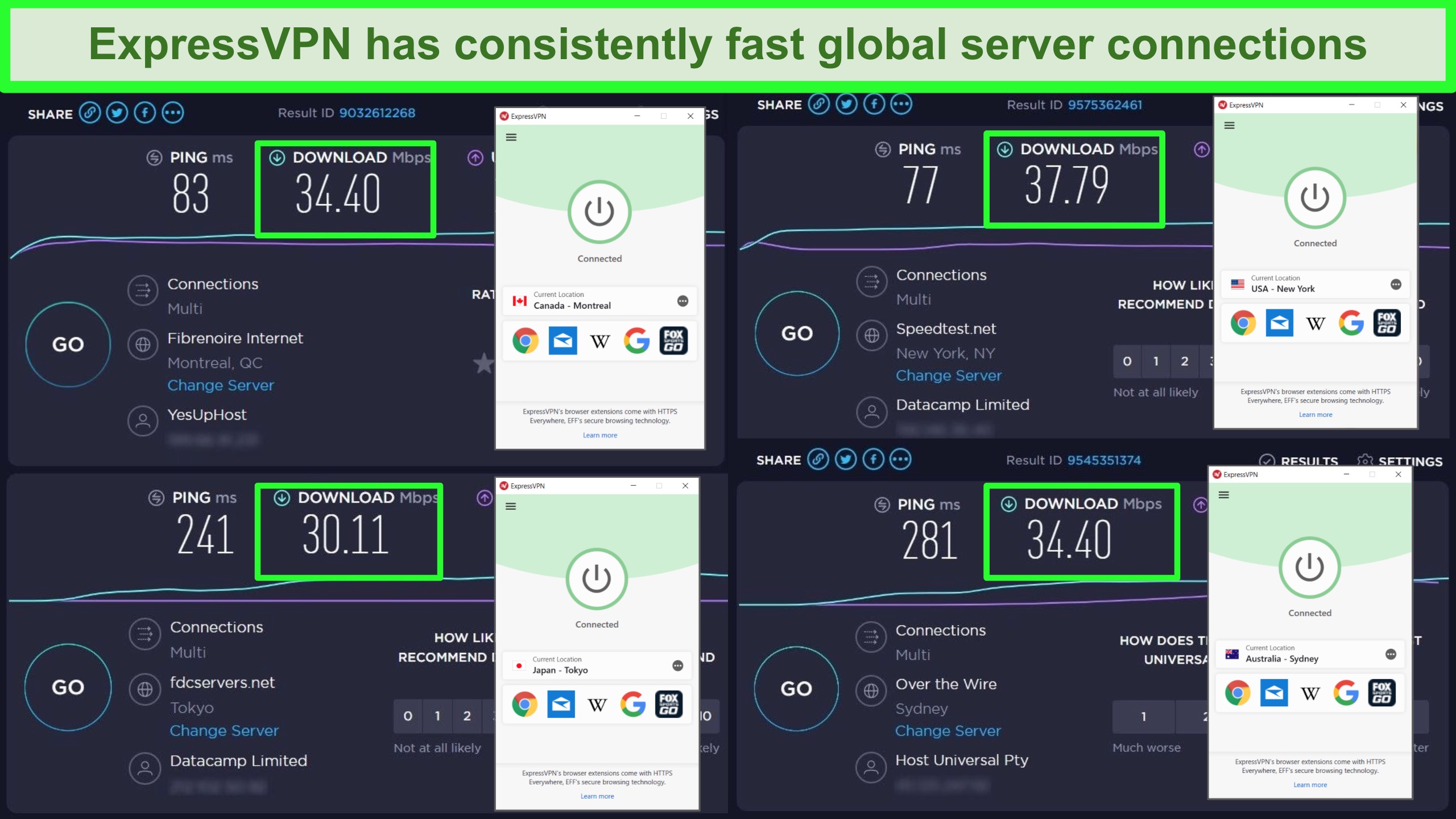This screenshot has width=1456, height=819.
Task: Open hamburger menu in USA - New York VPN window
Action: pos(1229,125)
